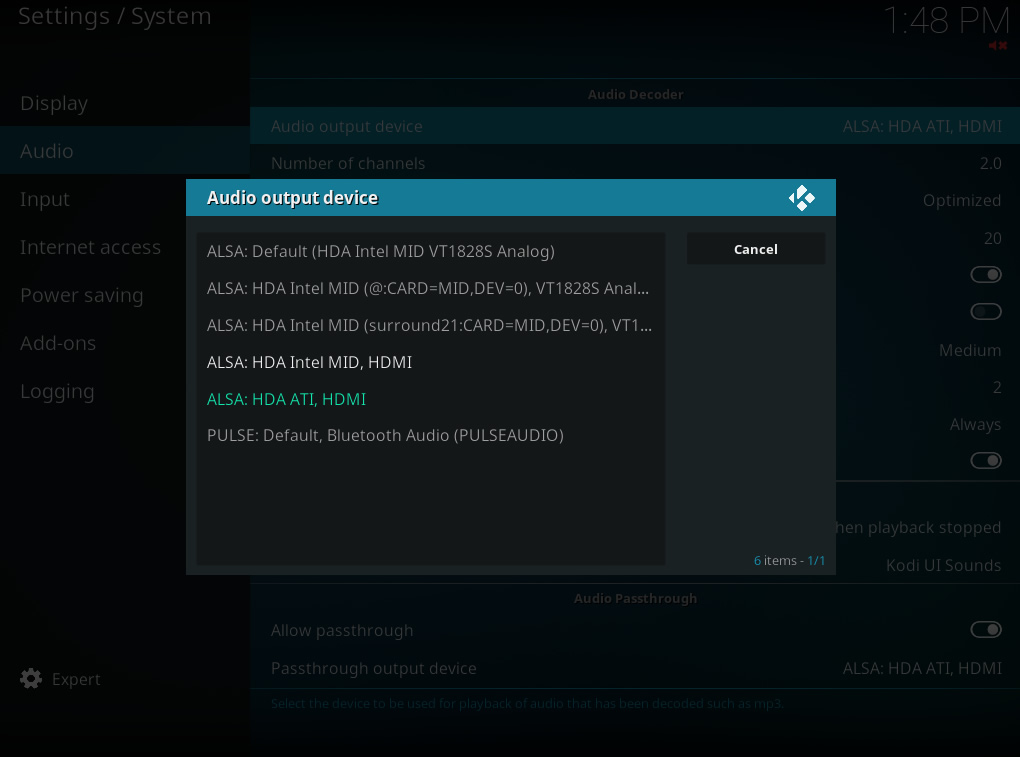Open the Passthrough output device selector
The width and height of the screenshot is (1020, 757).
coord(635,668)
